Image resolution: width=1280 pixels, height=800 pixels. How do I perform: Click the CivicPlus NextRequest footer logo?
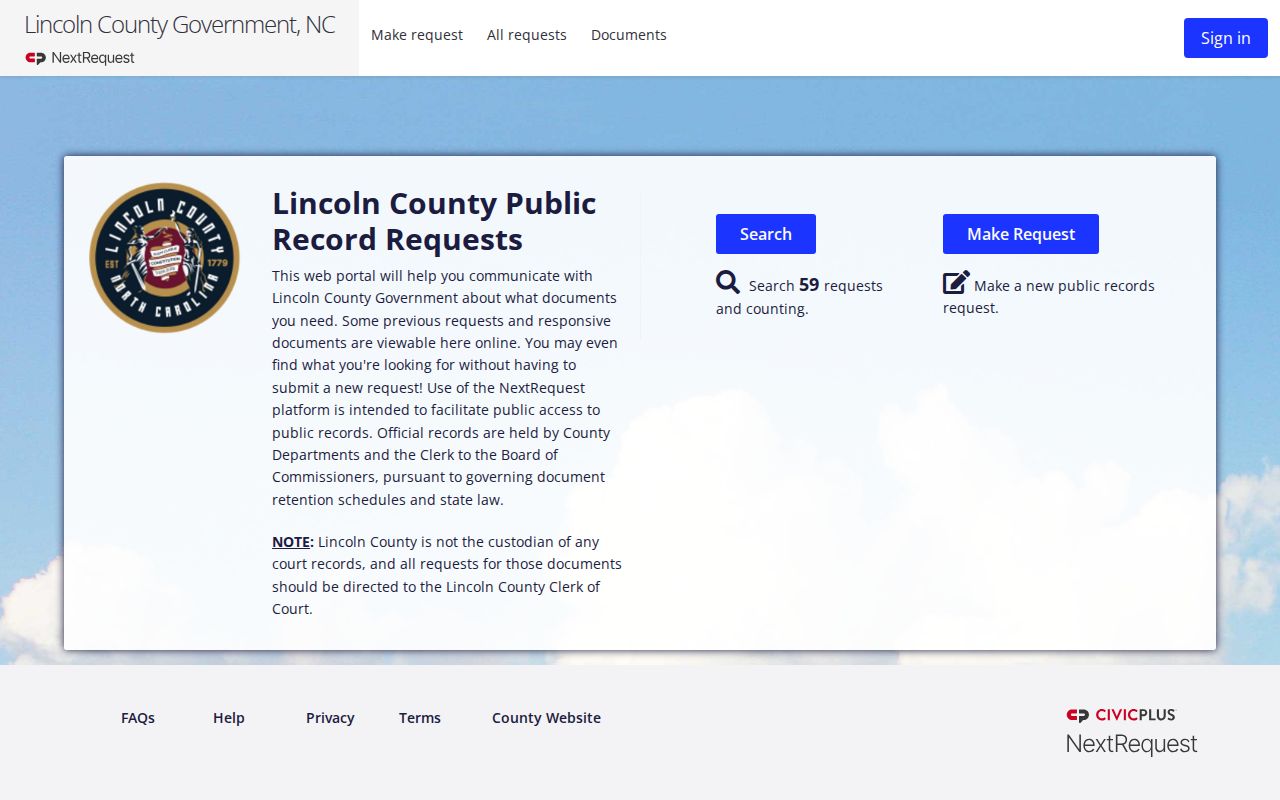[x=1131, y=731]
